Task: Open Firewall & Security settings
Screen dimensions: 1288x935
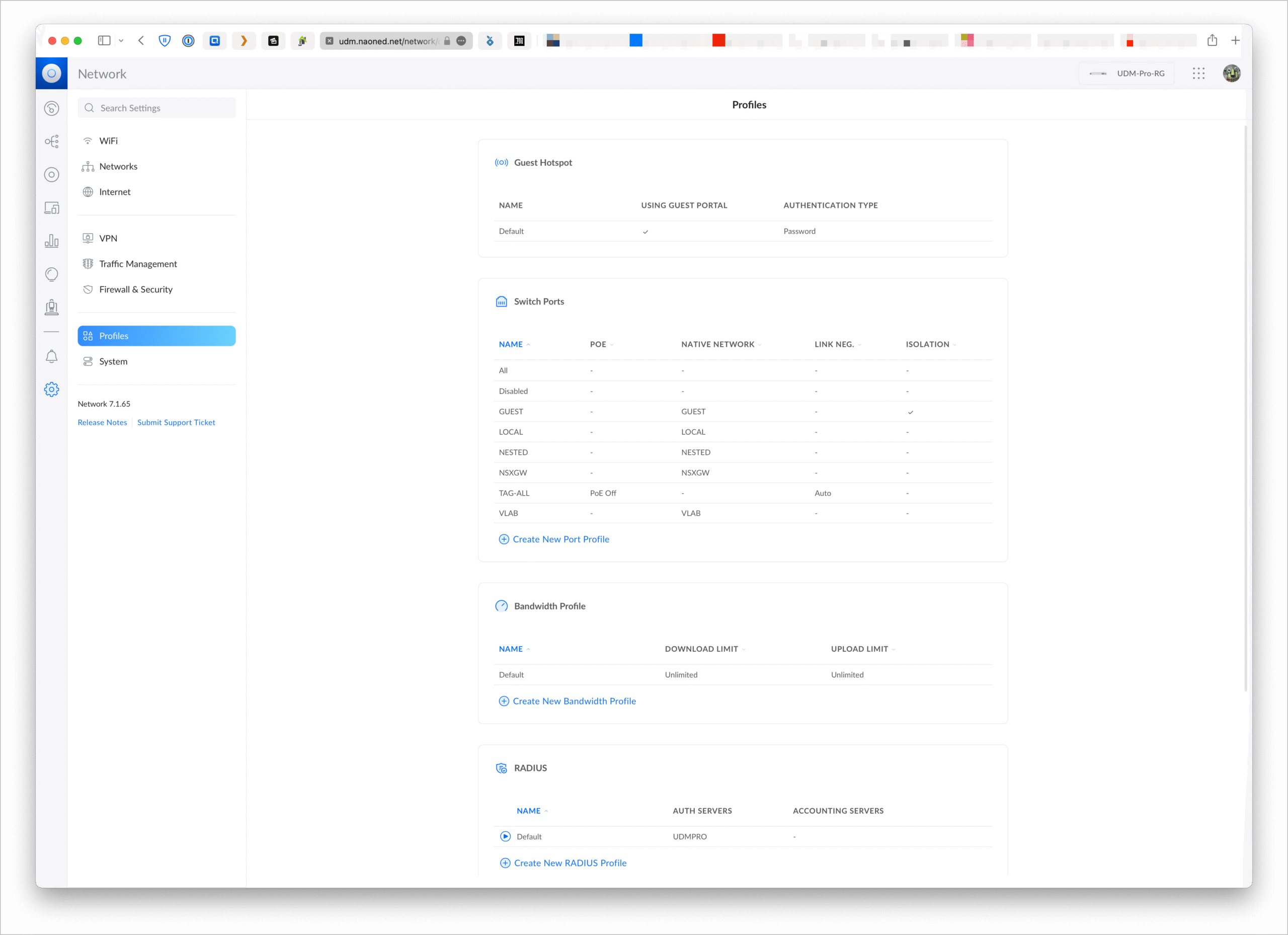Action: pos(136,289)
